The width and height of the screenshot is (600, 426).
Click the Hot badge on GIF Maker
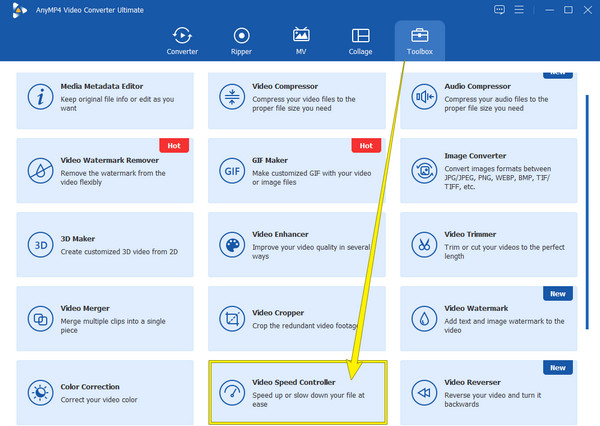click(x=366, y=145)
